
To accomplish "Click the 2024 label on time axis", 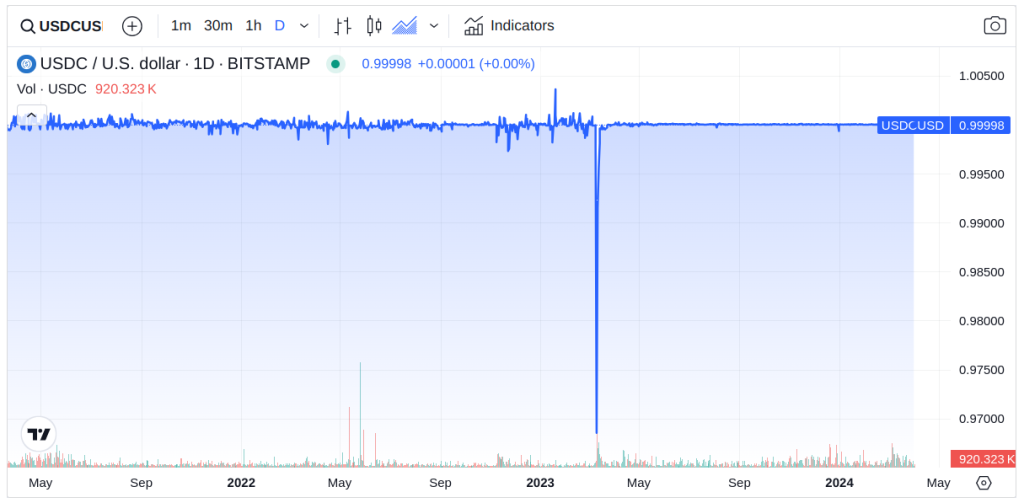I will pyautogui.click(x=839, y=483).
